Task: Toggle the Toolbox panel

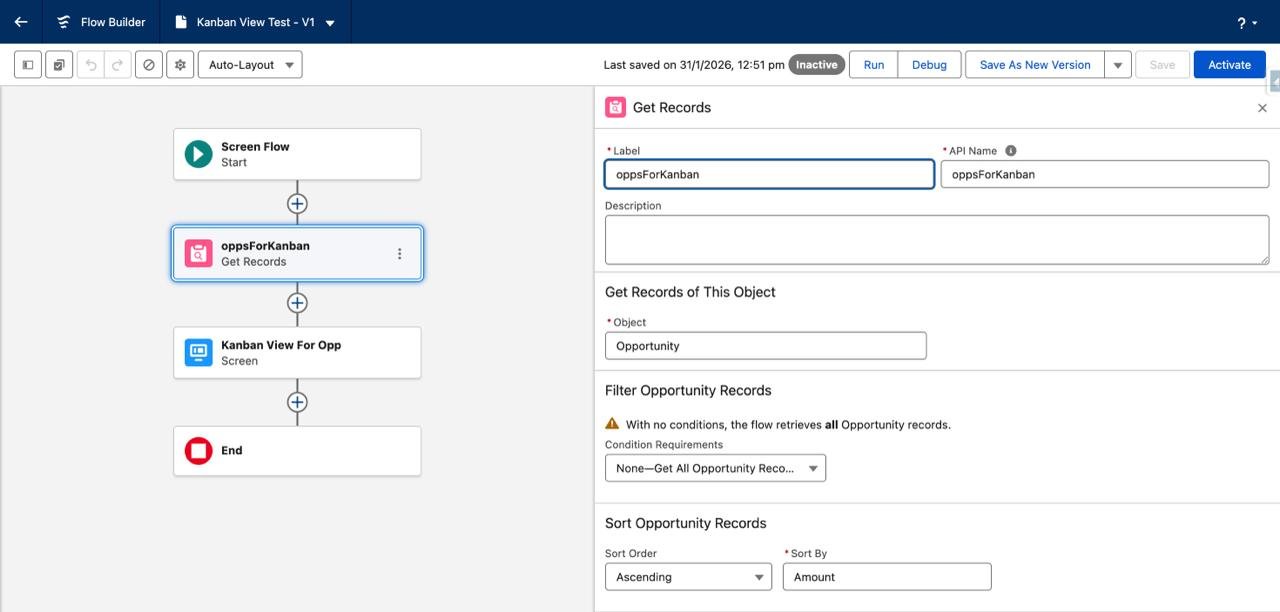Action: pos(27,64)
